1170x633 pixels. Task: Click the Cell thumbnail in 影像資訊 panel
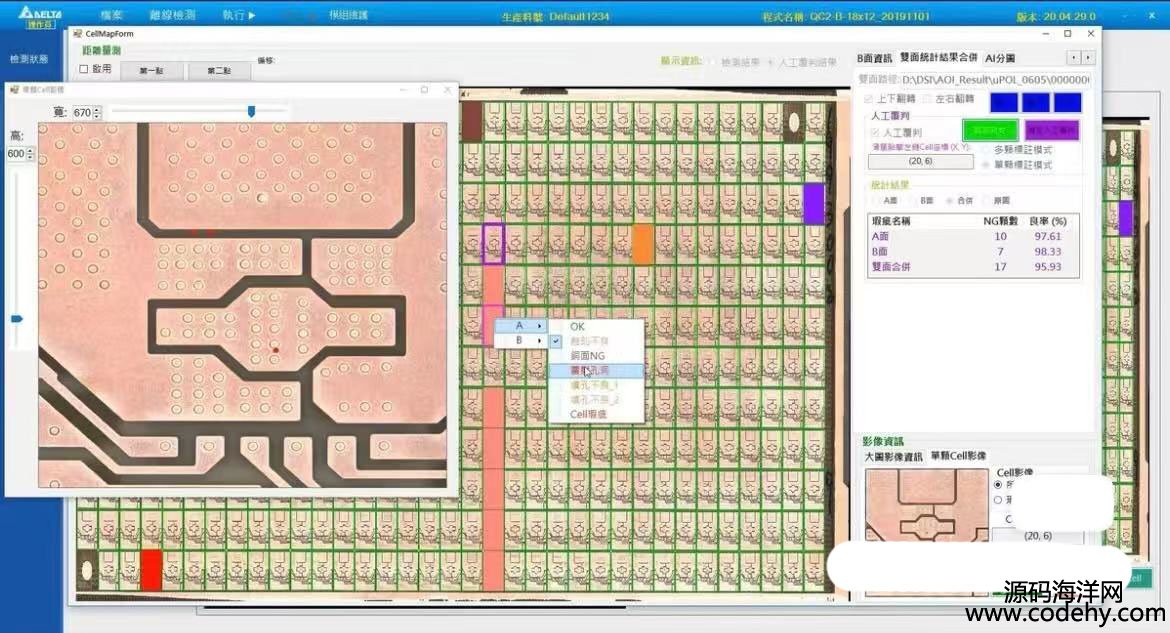927,505
